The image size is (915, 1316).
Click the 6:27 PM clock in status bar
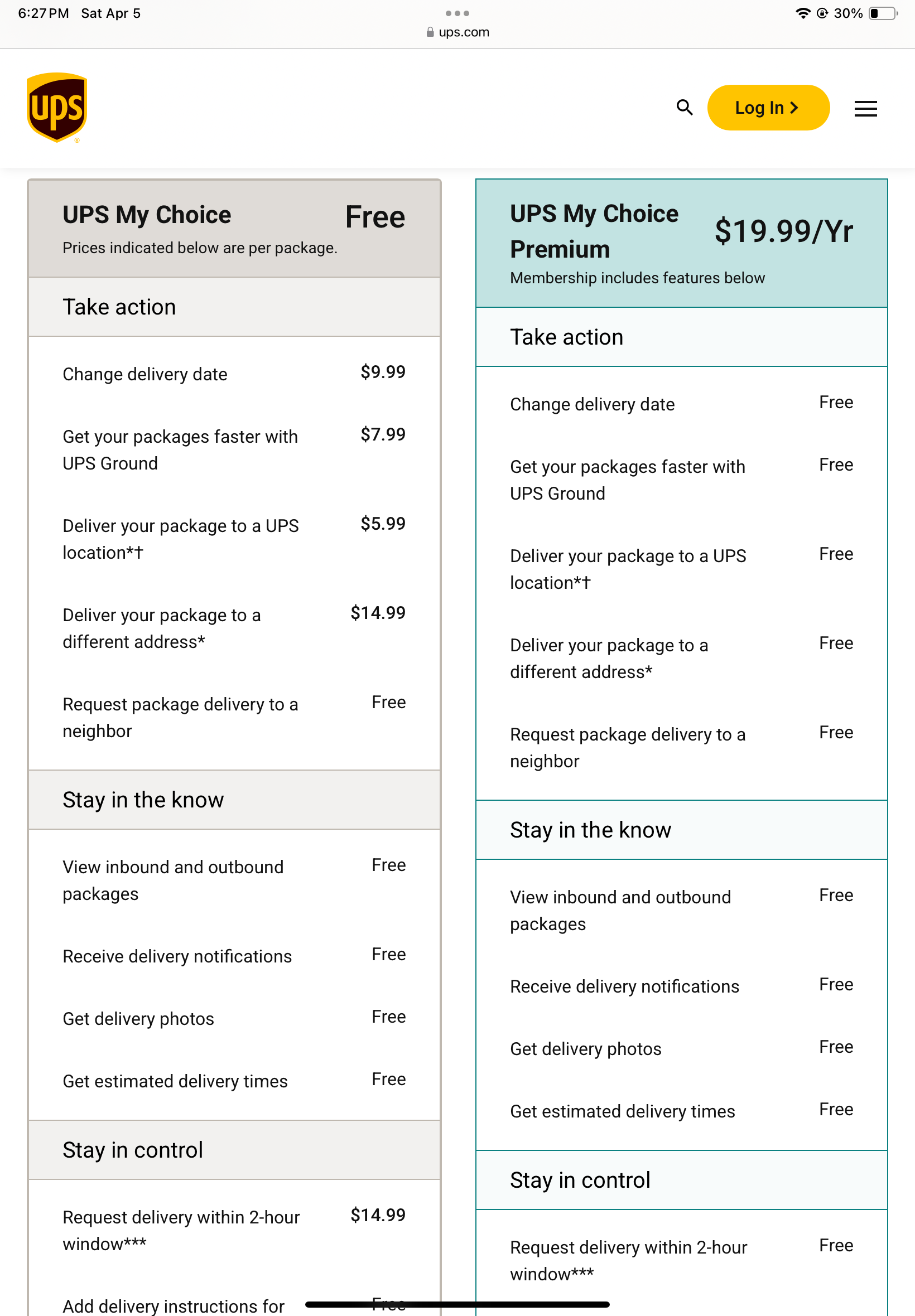[x=43, y=13]
